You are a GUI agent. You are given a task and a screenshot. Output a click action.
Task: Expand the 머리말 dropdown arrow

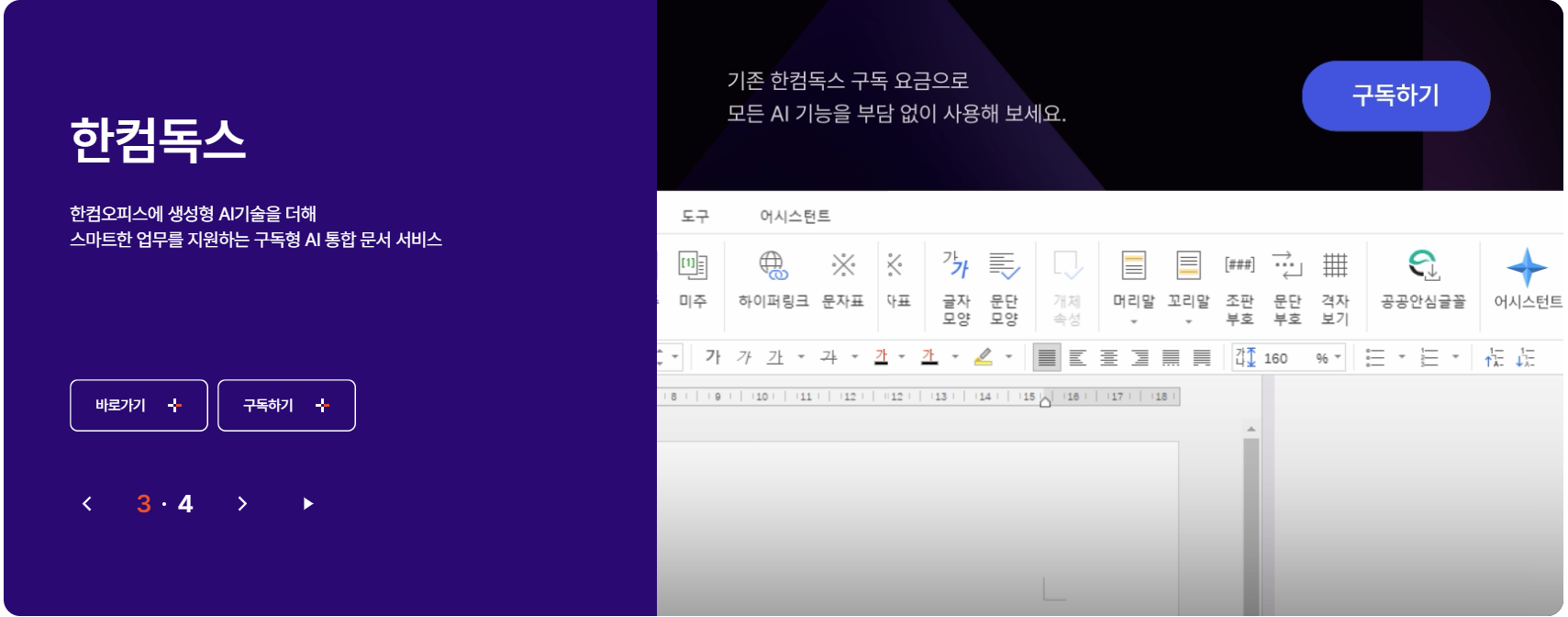(1134, 321)
